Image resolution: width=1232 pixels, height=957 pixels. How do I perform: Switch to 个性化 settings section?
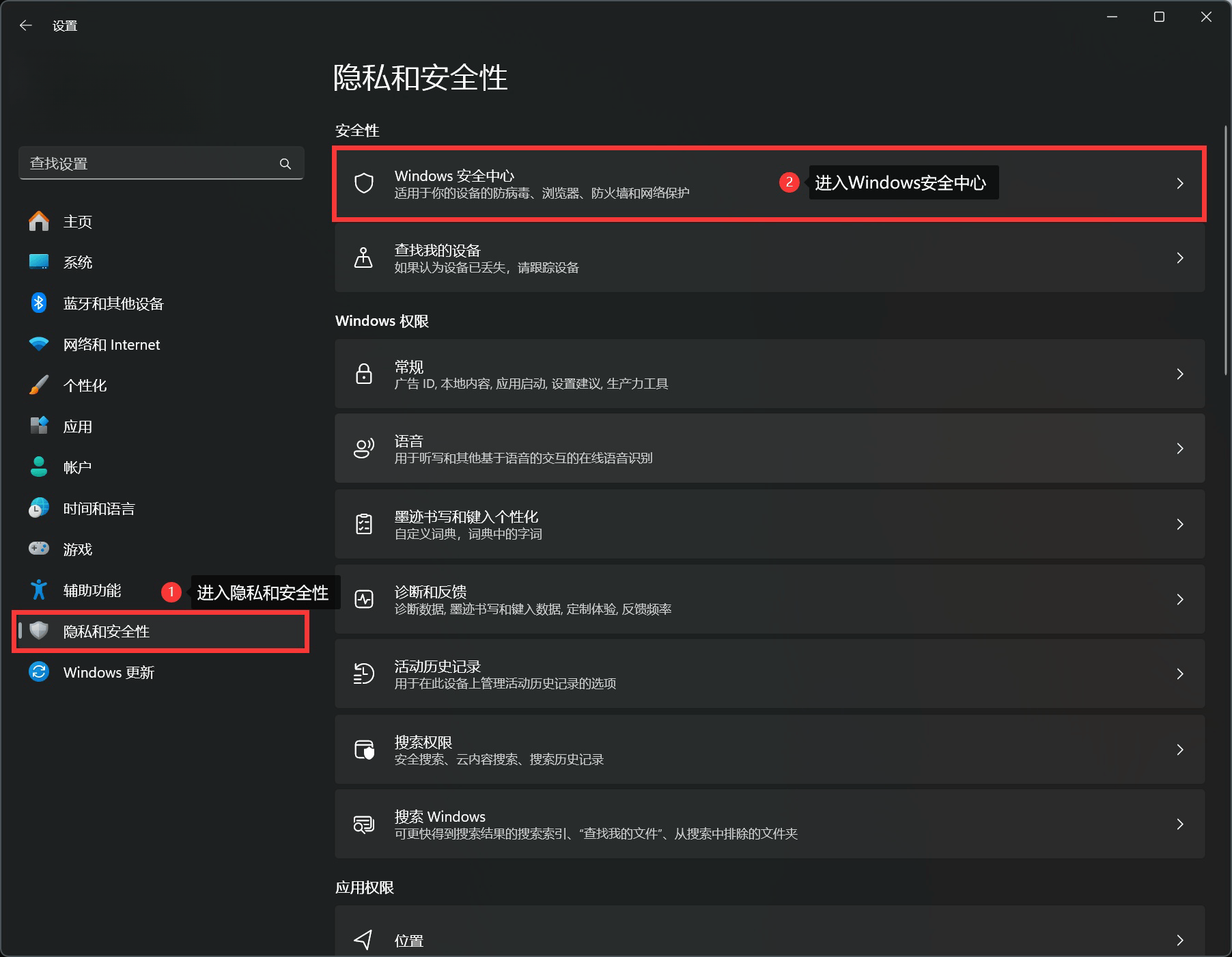click(85, 386)
